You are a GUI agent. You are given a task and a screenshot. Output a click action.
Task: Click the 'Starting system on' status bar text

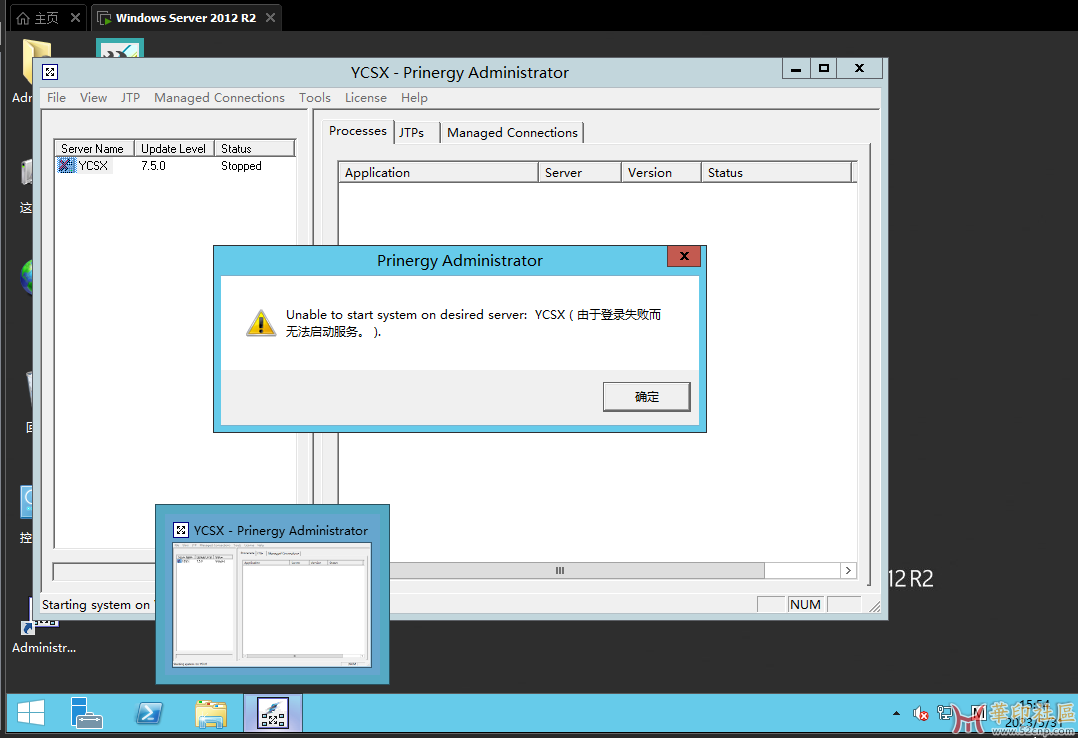tap(96, 605)
